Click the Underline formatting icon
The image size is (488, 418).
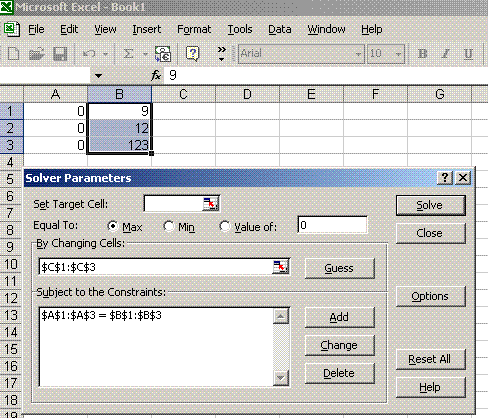[468, 54]
